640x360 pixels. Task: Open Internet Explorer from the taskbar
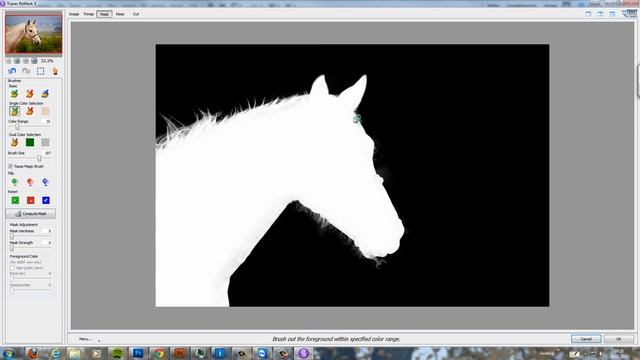tap(55, 353)
